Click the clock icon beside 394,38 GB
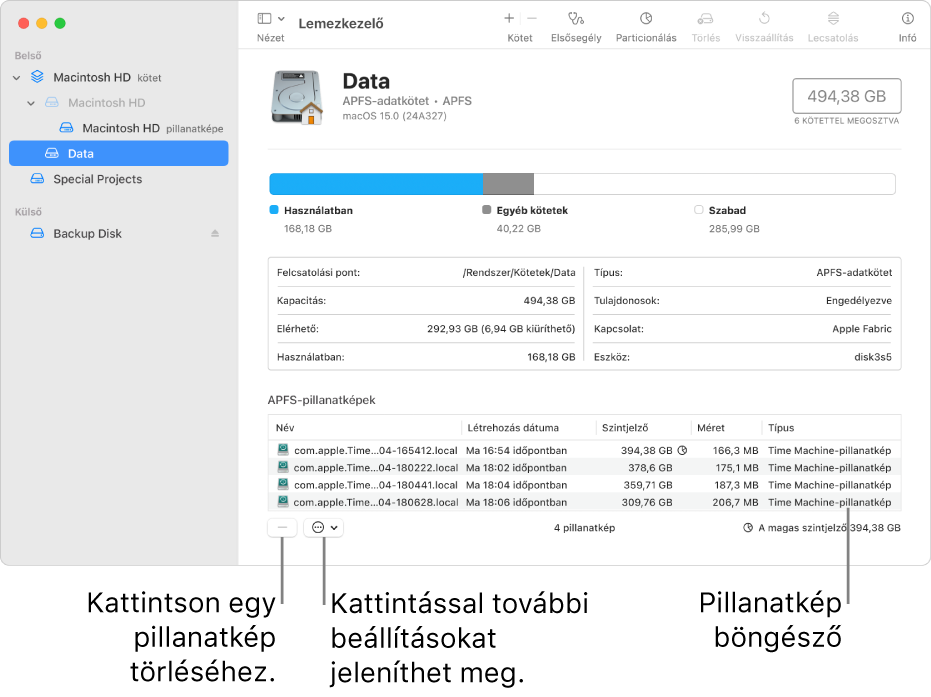Viewport: 931px width, 697px height. point(682,450)
